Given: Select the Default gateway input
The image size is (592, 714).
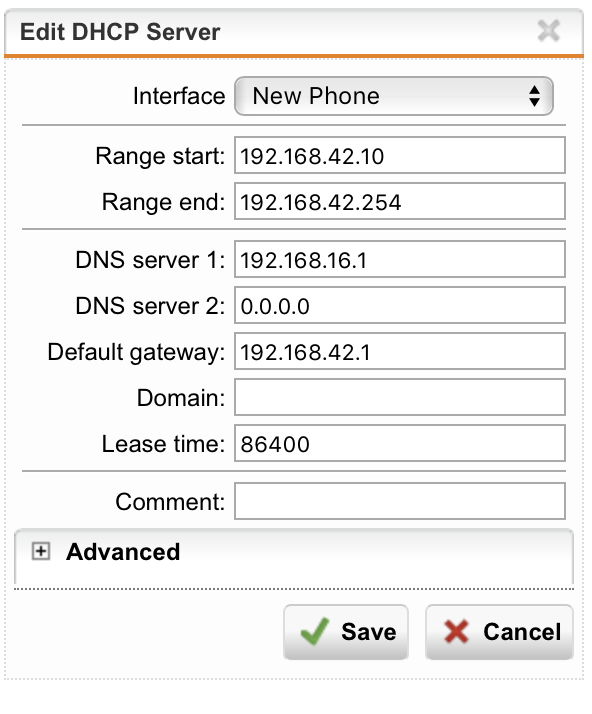Looking at the screenshot, I should [400, 352].
